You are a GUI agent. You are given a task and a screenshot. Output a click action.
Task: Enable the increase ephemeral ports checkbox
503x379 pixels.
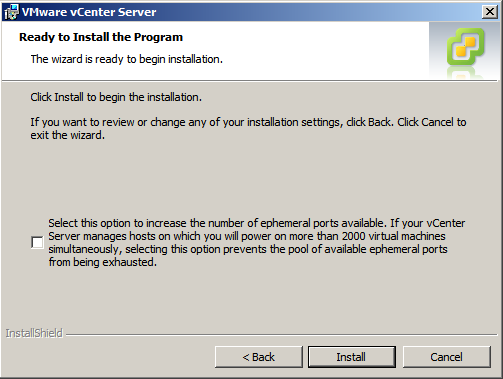point(37,242)
